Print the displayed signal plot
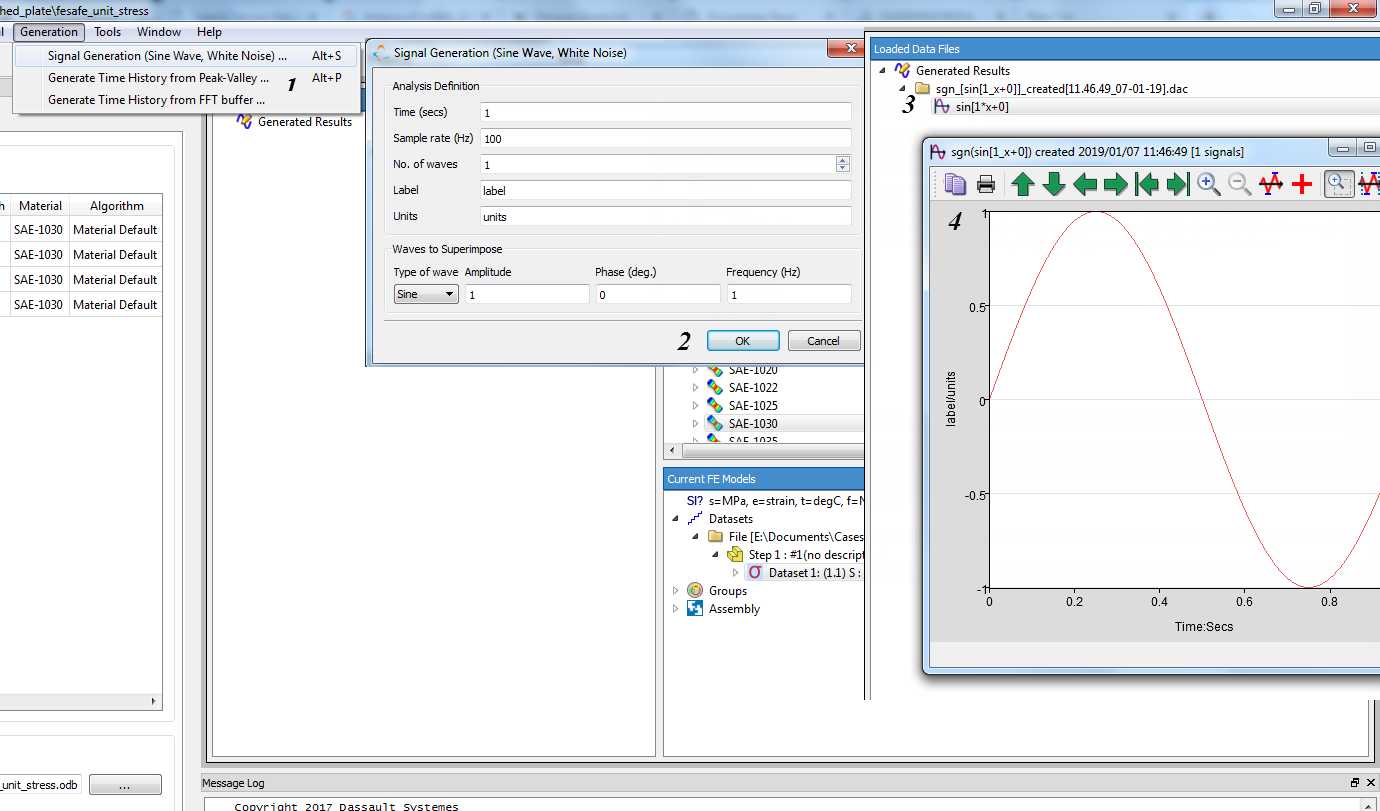Image resolution: width=1380 pixels, height=811 pixels. pos(986,184)
